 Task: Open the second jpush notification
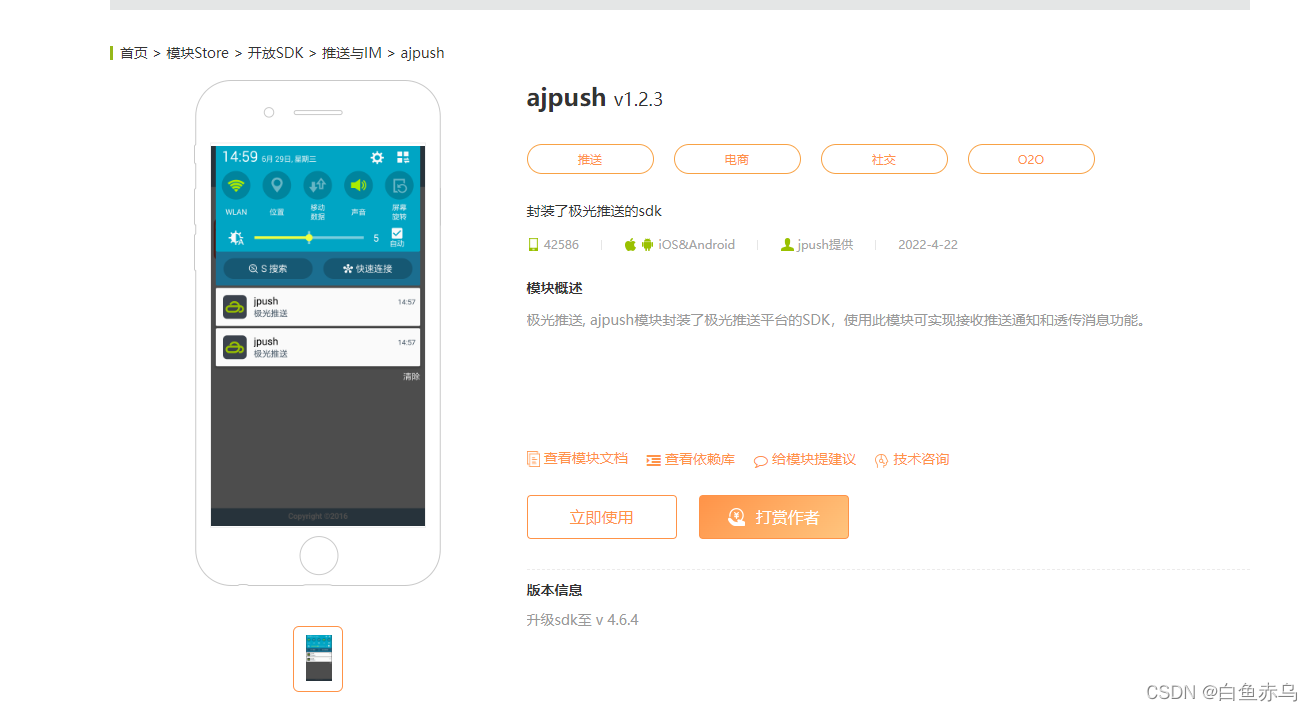pos(318,347)
